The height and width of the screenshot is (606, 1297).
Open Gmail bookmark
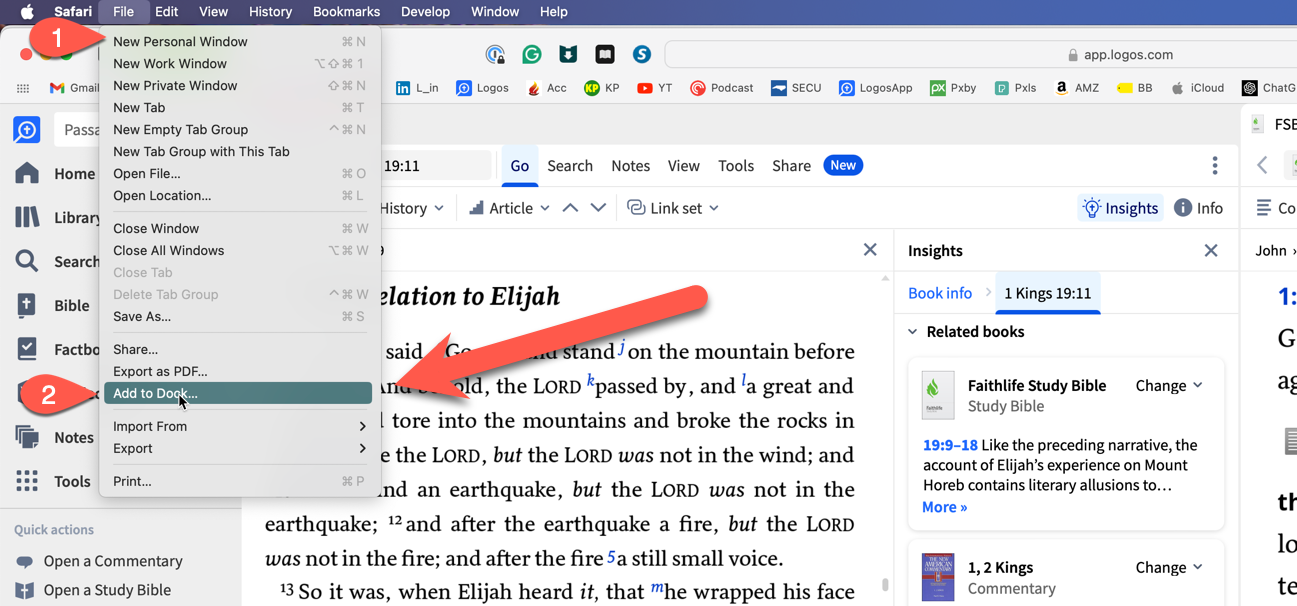click(x=75, y=88)
